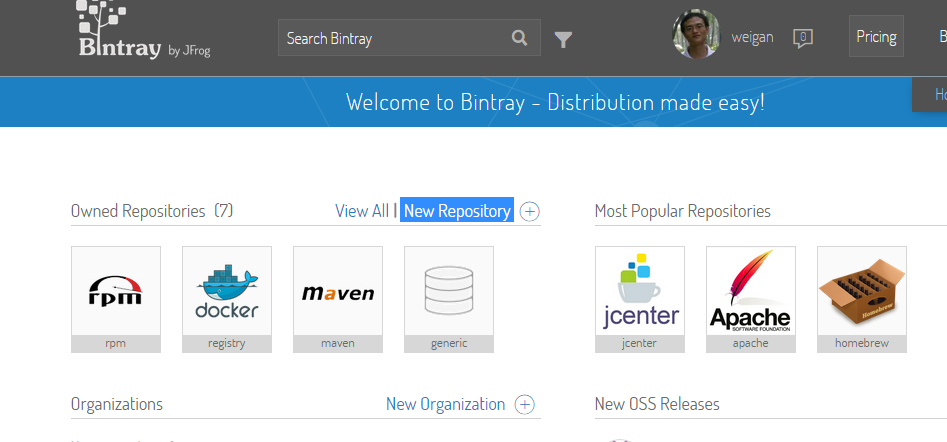Click the Owned Repositories (7) heading
Screen dimensions: 947x442
coord(152,211)
